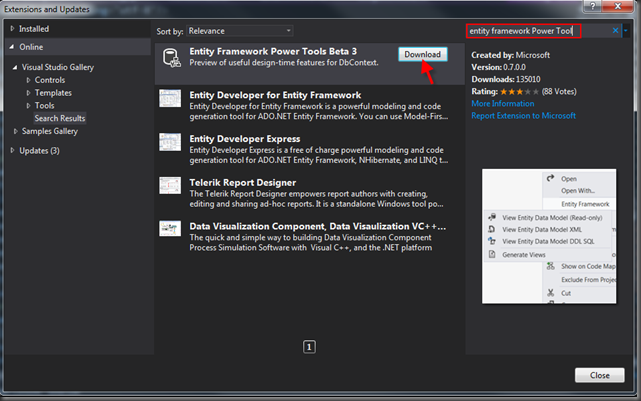
Task: Expand the Installed category
Action: [x=12, y=29]
